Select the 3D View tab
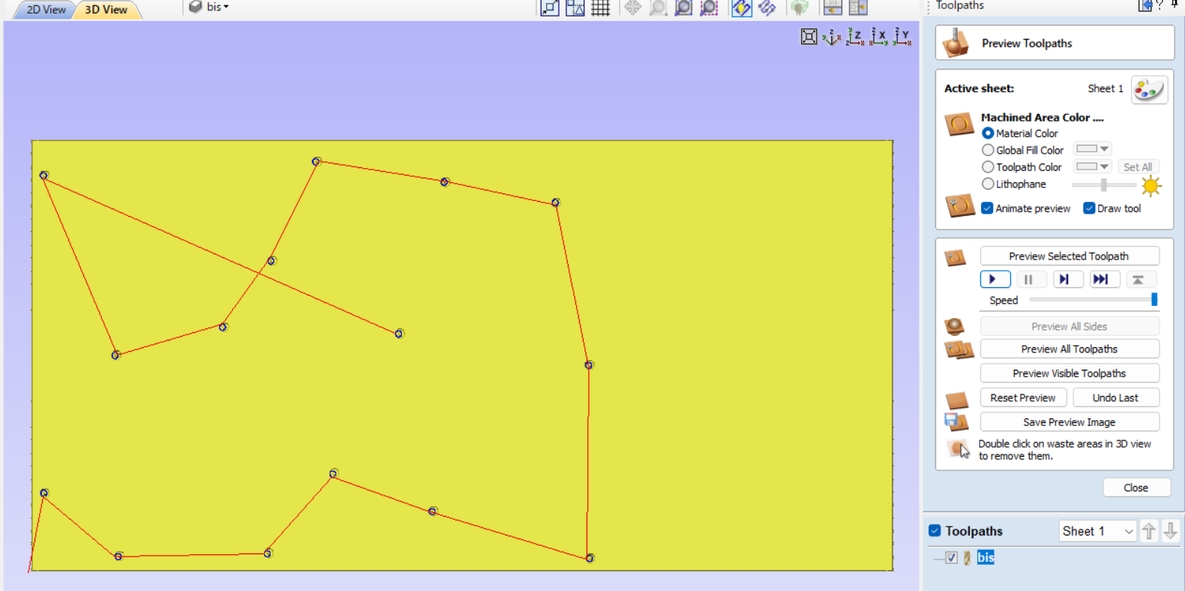The image size is (1185, 591). point(105,9)
